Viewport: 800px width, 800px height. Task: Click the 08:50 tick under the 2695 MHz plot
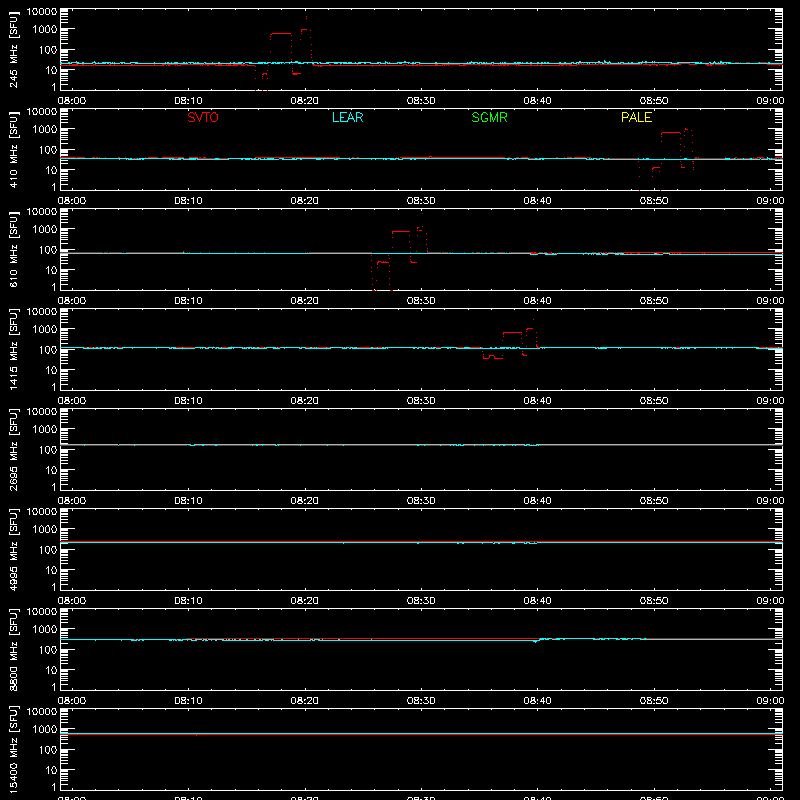[654, 501]
